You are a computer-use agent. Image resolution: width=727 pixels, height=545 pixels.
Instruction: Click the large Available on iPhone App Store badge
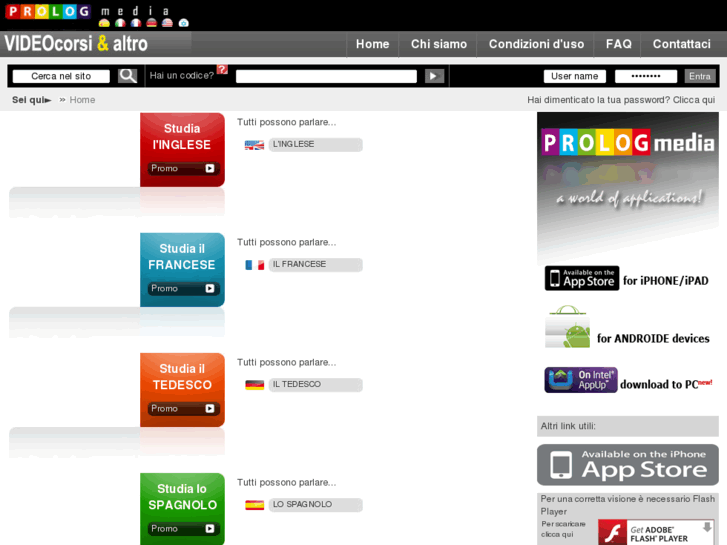tap(628, 465)
